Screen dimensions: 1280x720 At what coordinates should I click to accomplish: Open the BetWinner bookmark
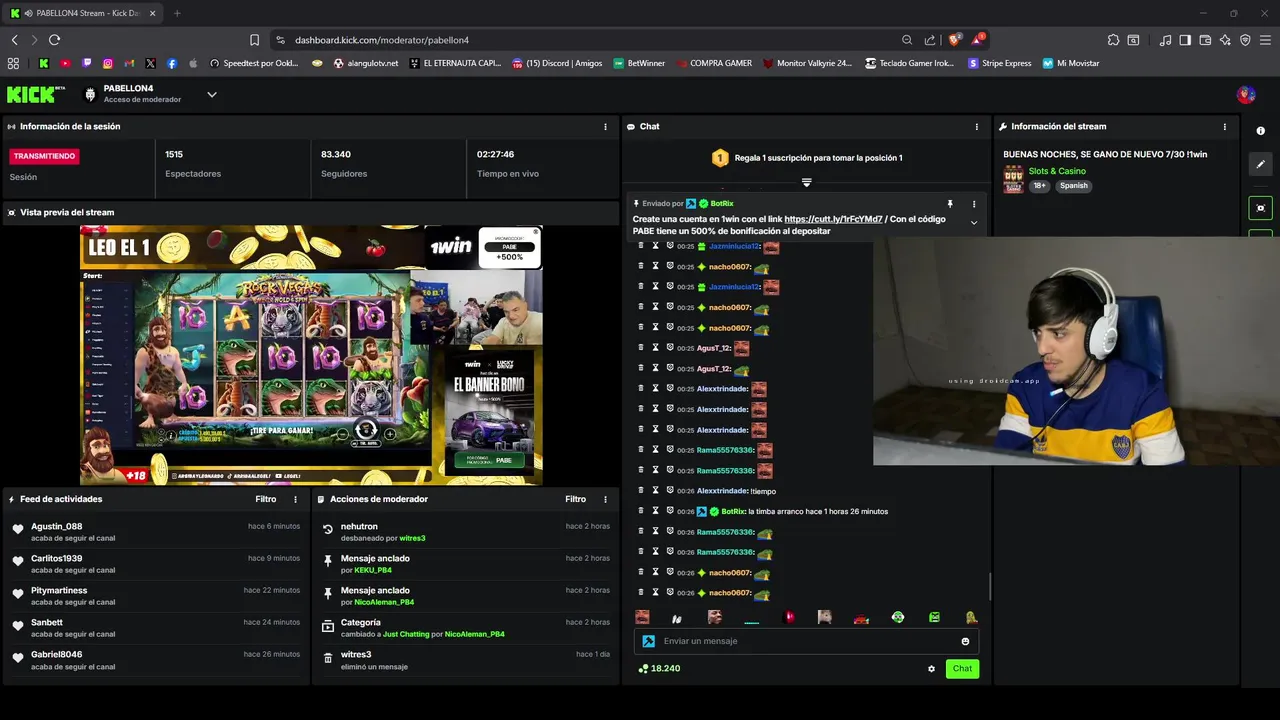pos(639,63)
